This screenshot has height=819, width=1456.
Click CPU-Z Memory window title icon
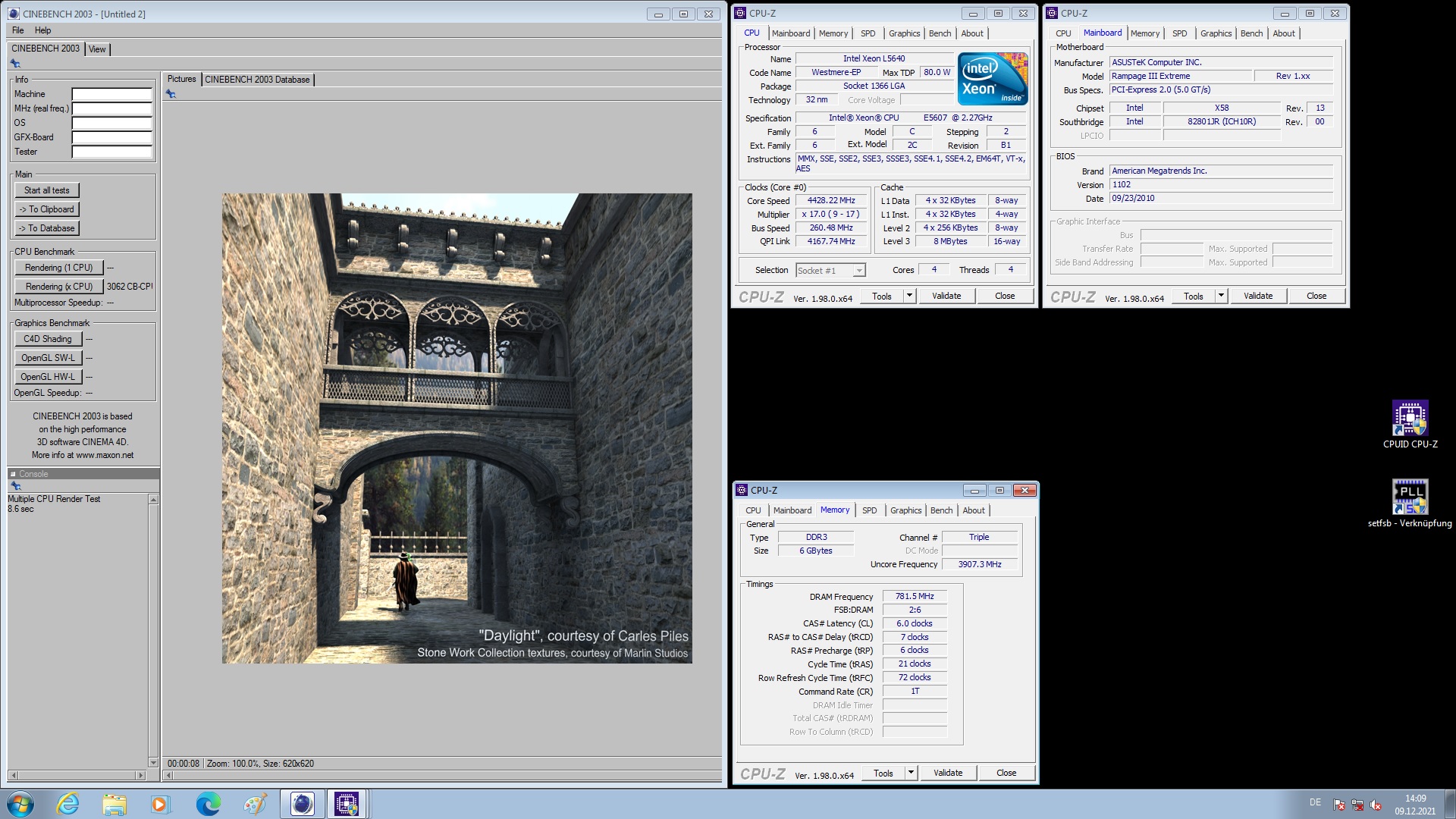click(742, 491)
